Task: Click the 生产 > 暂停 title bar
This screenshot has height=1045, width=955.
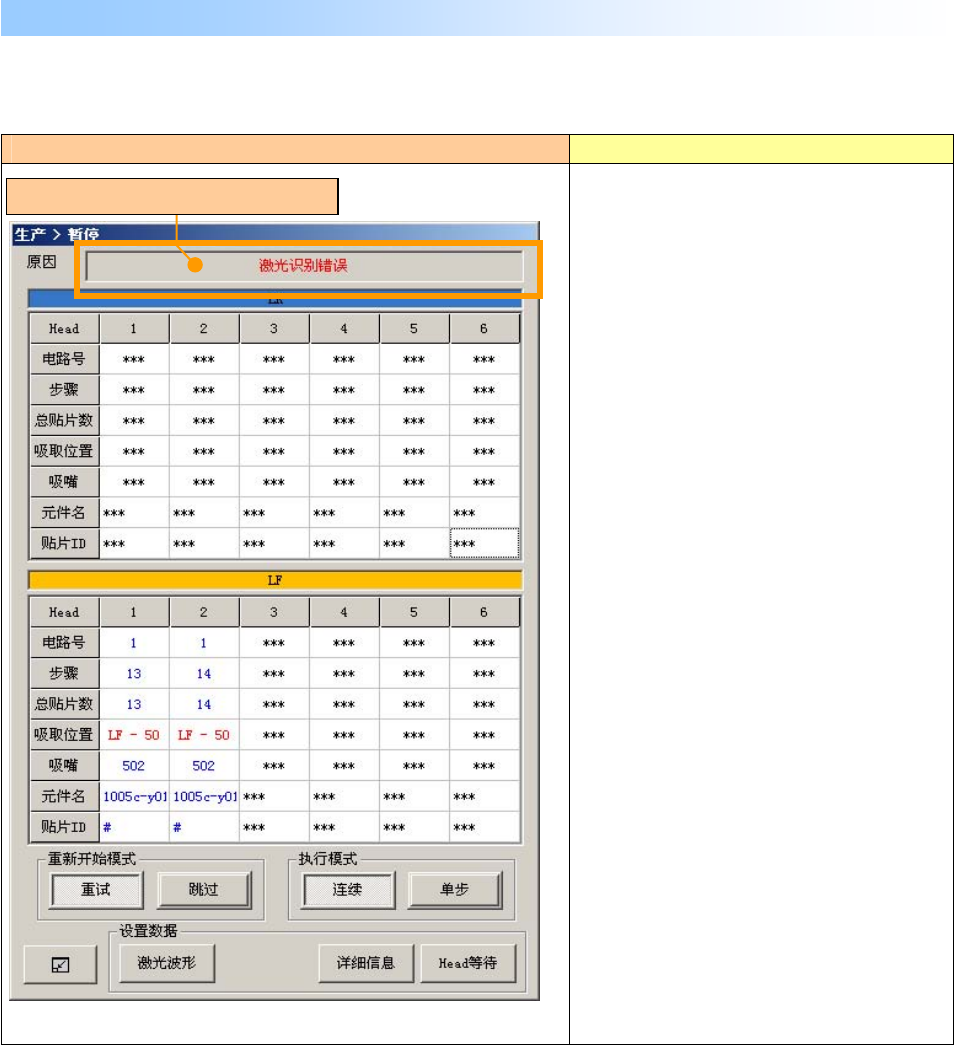Action: pos(275,234)
